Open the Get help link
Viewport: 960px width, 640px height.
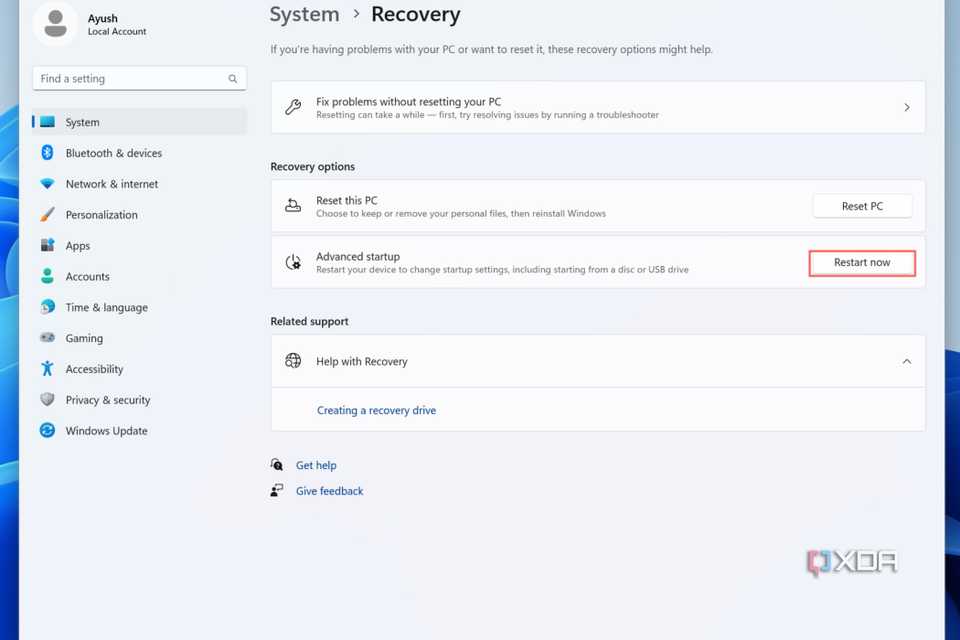click(316, 465)
